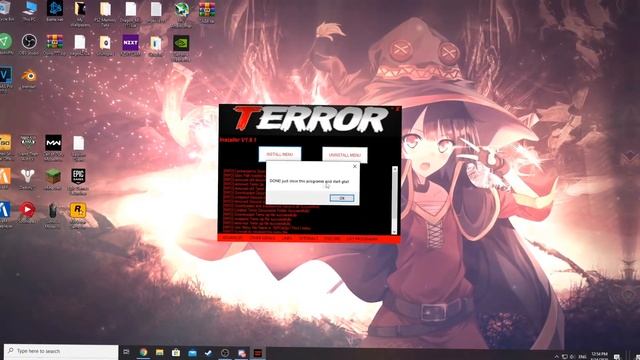Open the PS2 Memory Card folder
The image size is (640, 360).
click(105, 13)
